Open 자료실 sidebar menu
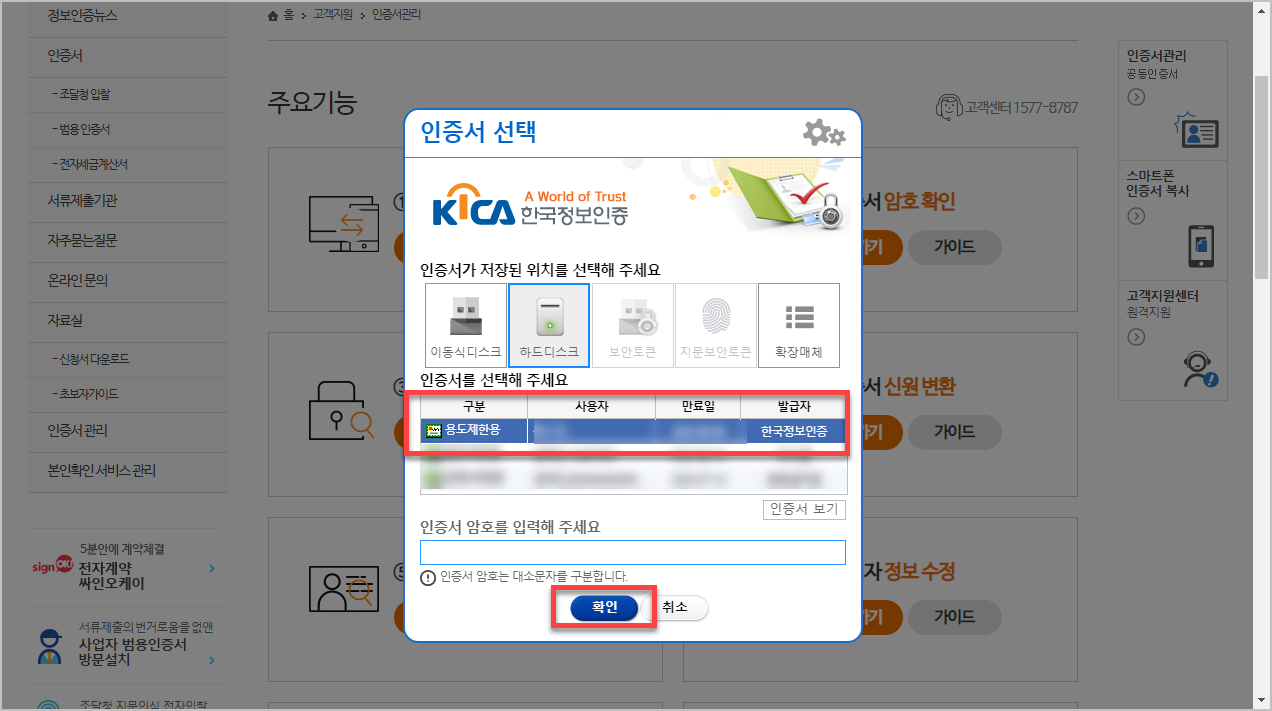 [65, 321]
